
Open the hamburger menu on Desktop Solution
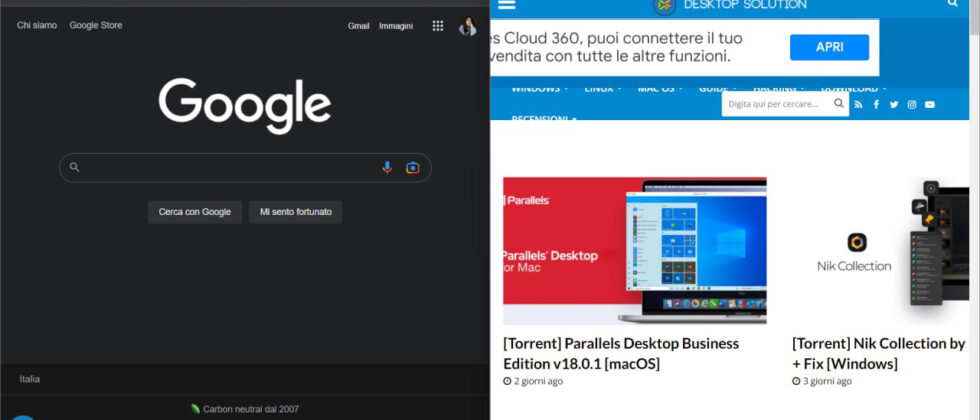(x=506, y=5)
